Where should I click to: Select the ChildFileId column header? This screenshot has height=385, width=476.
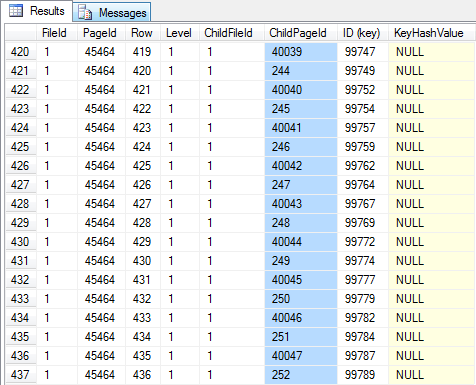[232, 33]
